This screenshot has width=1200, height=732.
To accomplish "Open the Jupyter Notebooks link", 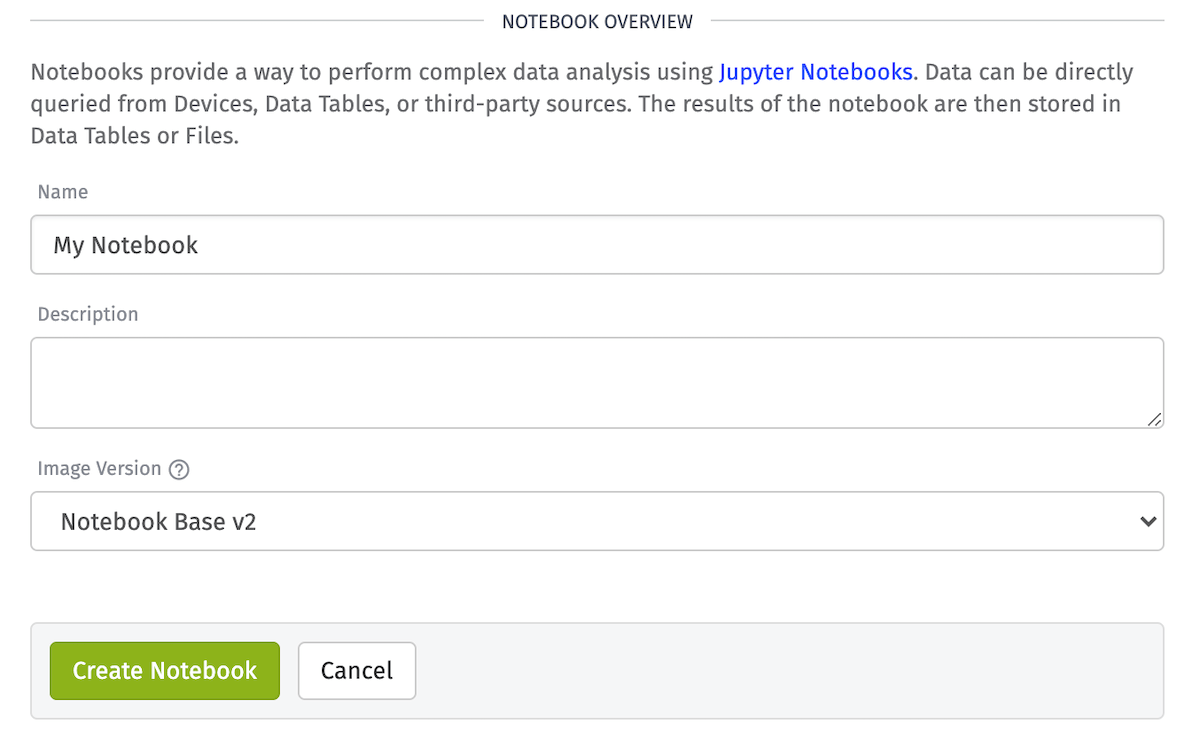I will point(815,72).
